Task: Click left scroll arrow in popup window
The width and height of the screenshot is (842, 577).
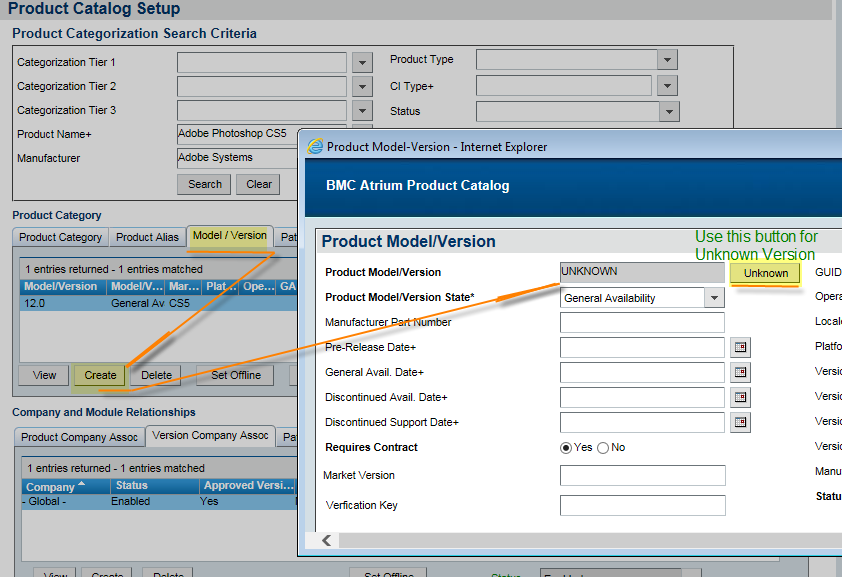Action: [x=326, y=540]
